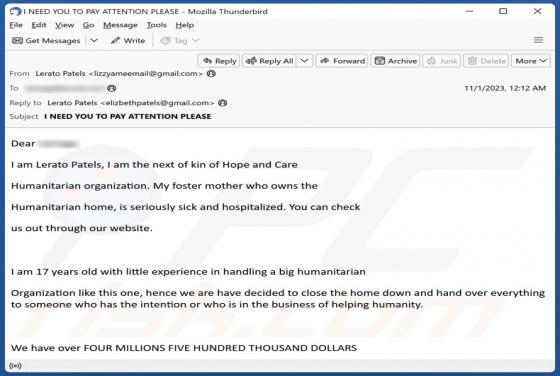Viewport: 560px width, 376px height.
Task: Click the body line "us out through our website."
Action: 82,228
